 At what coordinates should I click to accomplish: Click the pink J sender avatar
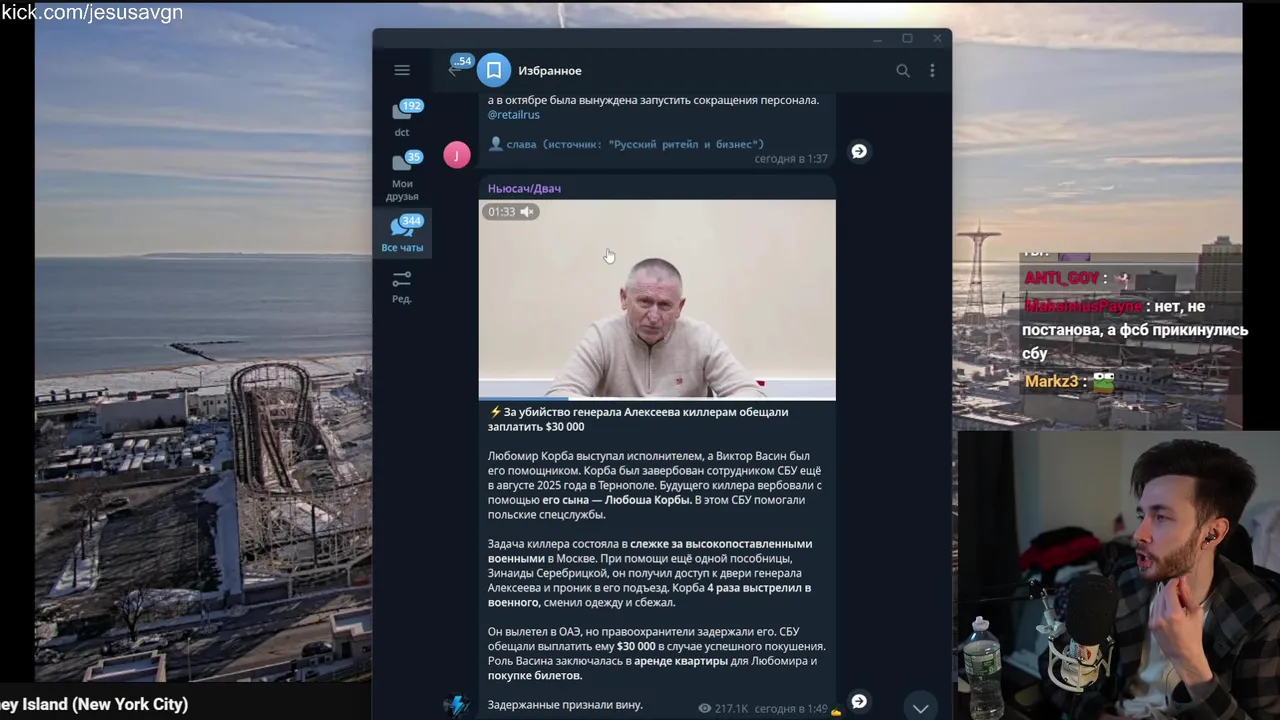457,154
